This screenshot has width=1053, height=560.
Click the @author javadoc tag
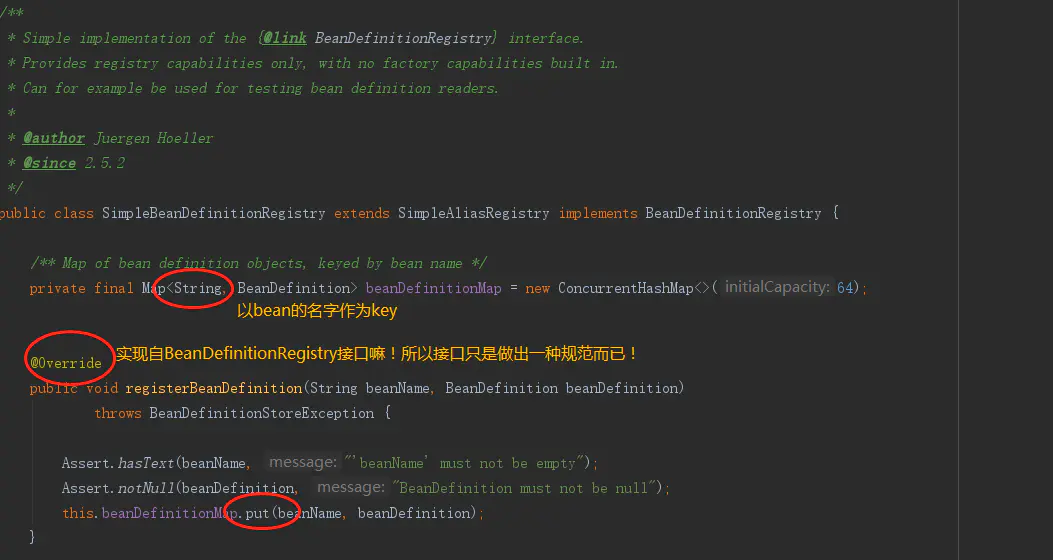[54, 138]
